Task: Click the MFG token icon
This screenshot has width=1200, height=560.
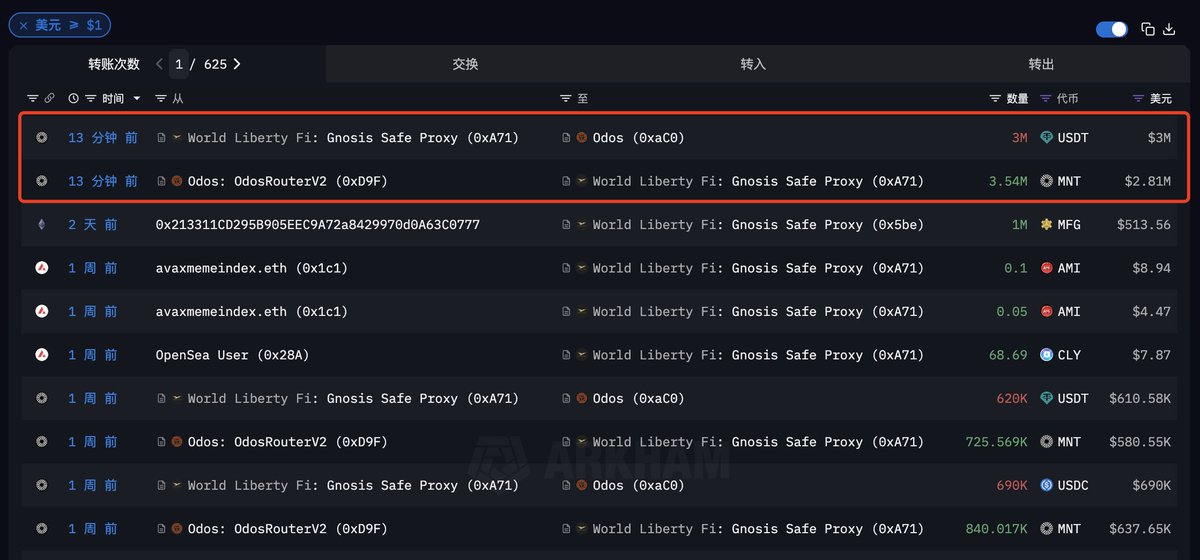Action: pos(1047,225)
